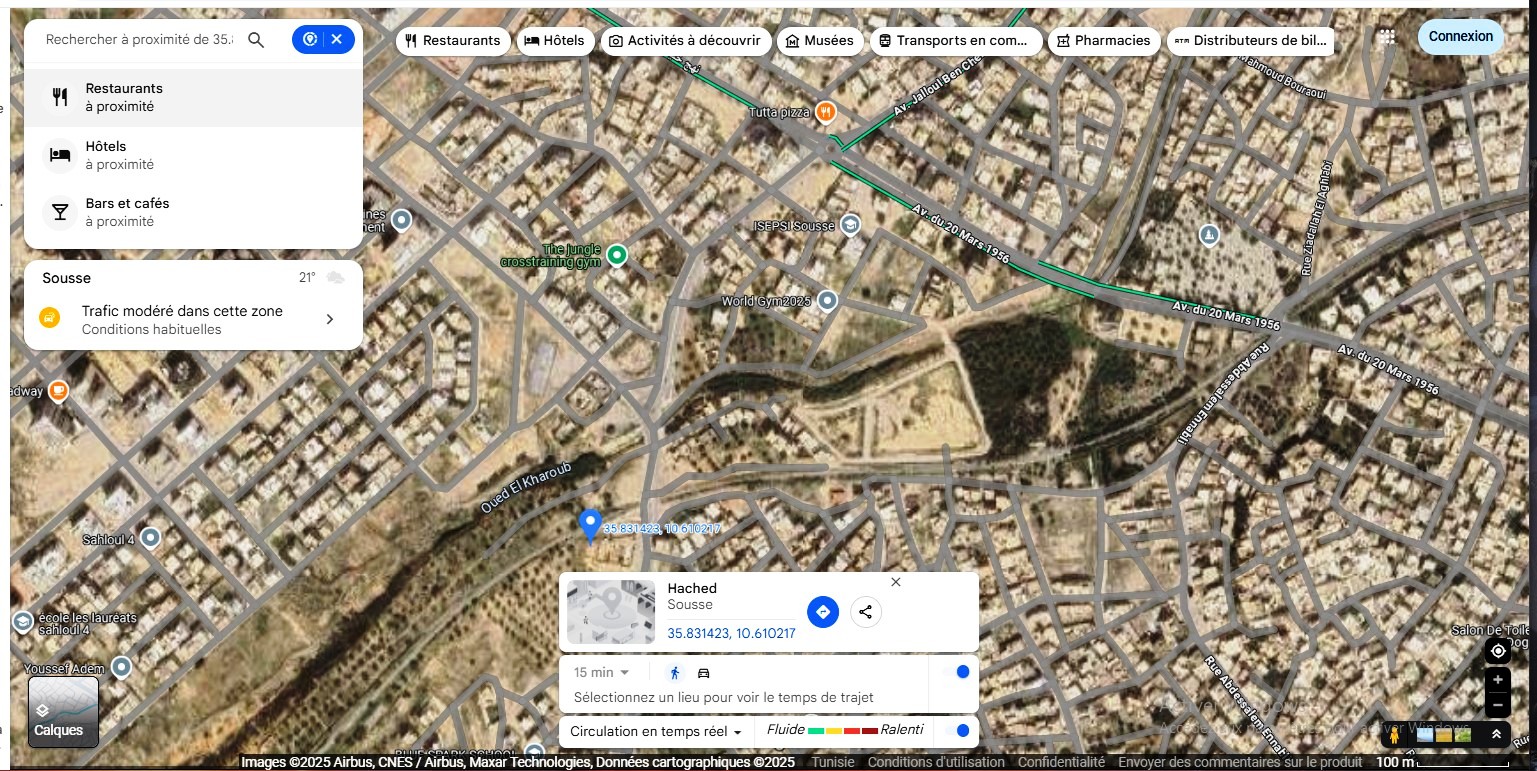Zoom in on the map

pyautogui.click(x=1497, y=680)
